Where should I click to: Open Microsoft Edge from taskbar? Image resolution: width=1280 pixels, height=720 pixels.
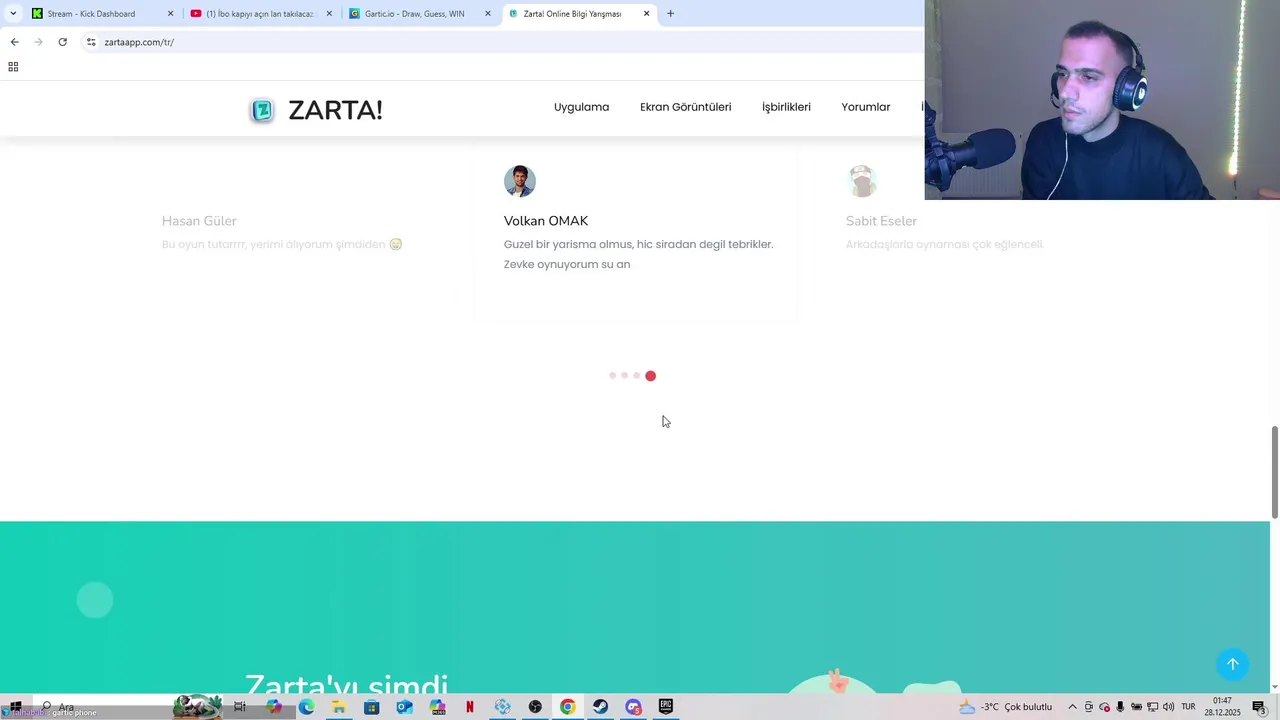pos(306,707)
